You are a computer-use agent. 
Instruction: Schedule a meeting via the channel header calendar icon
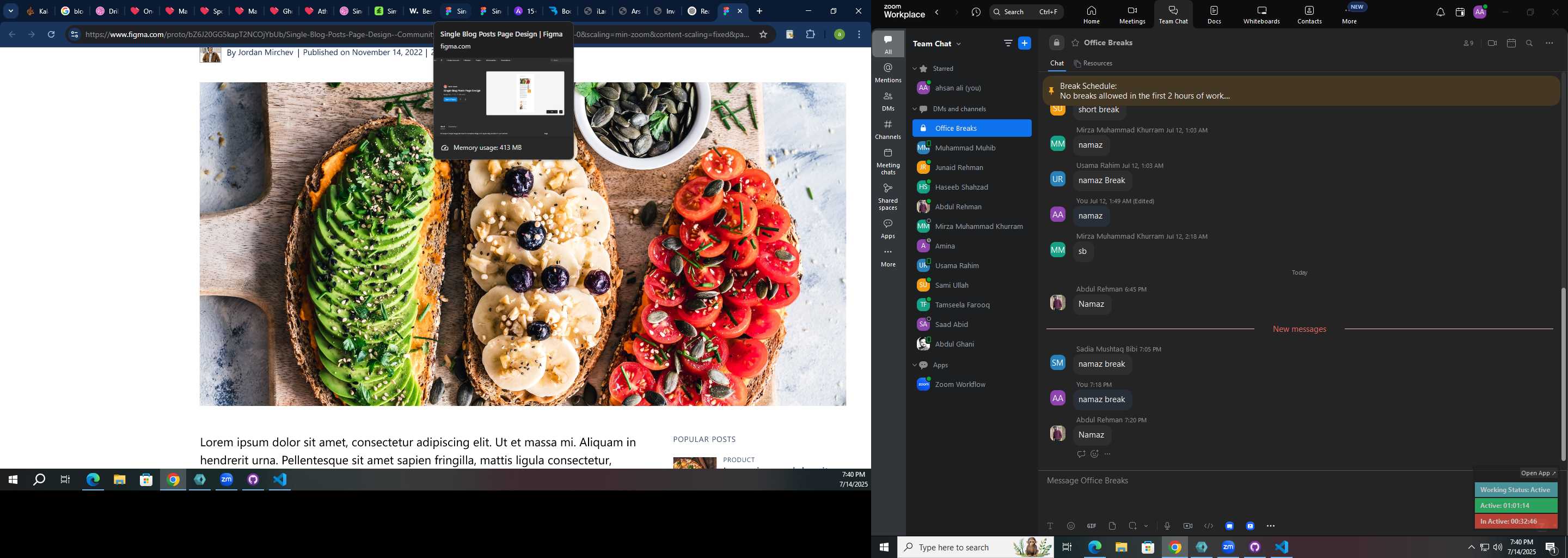pos(1511,43)
